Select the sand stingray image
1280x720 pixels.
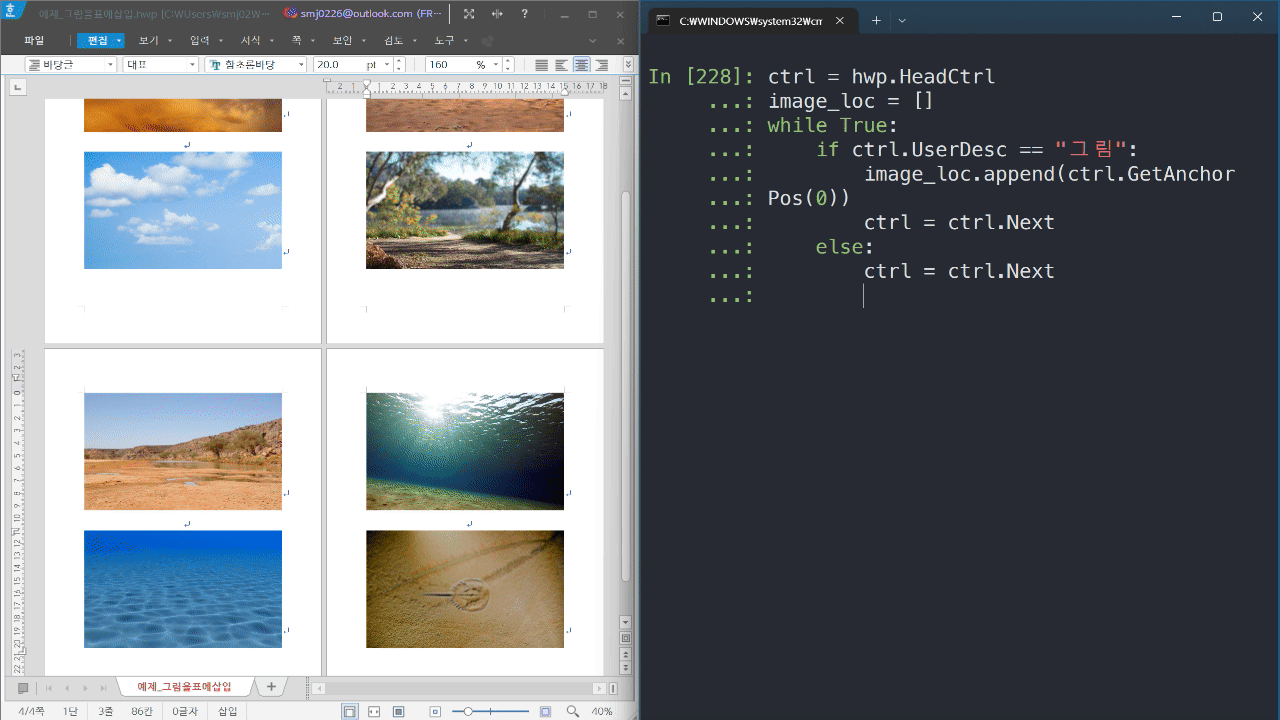(x=465, y=589)
